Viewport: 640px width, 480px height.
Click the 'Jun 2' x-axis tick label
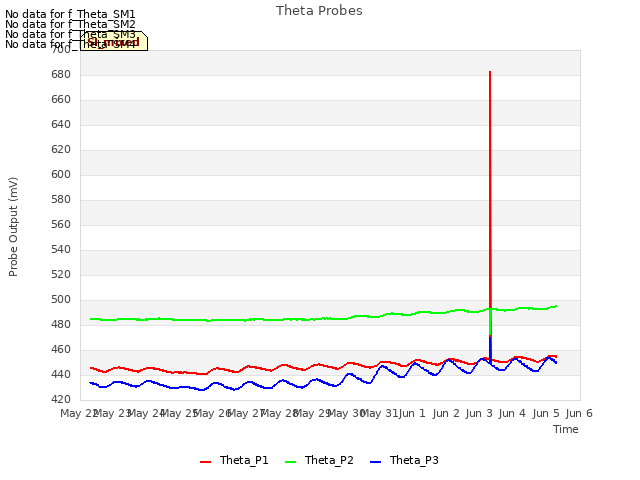tap(445, 413)
